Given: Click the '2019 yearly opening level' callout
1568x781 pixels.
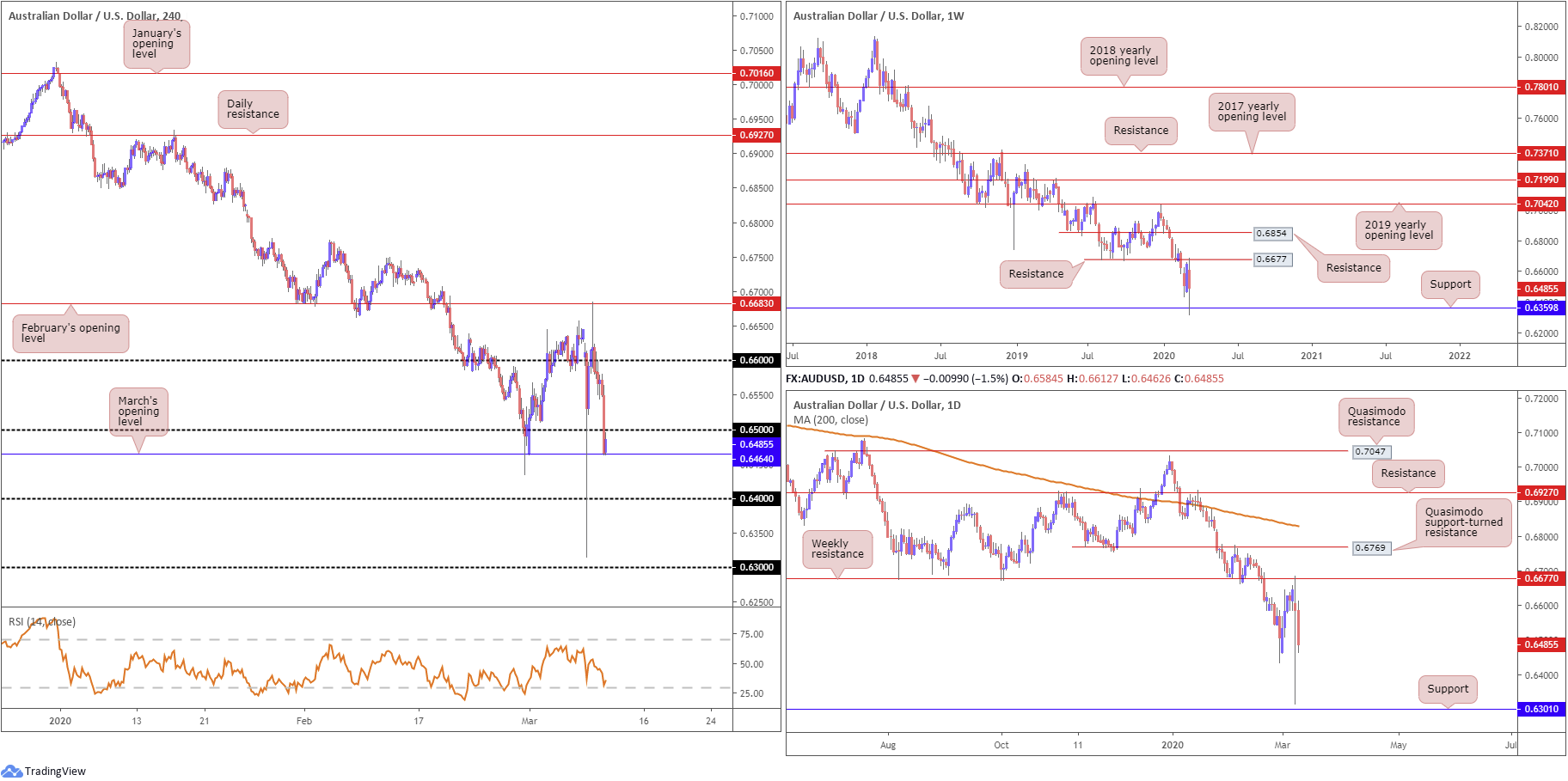Looking at the screenshot, I should [1399, 230].
